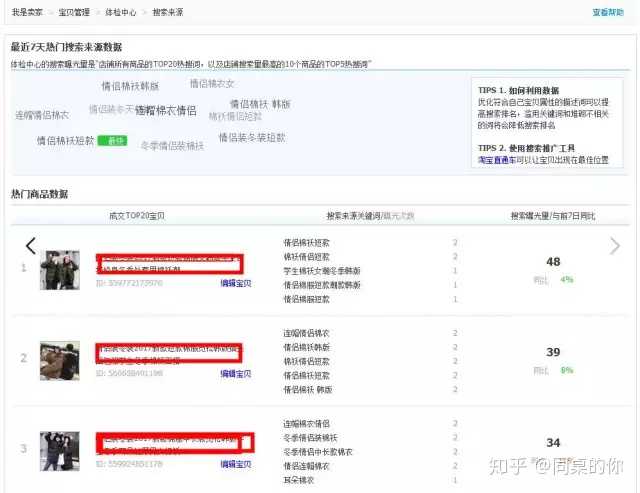Click 编辑宝贝 for the second product
Screen dimensions: 640x493
pyautogui.click(x=236, y=374)
